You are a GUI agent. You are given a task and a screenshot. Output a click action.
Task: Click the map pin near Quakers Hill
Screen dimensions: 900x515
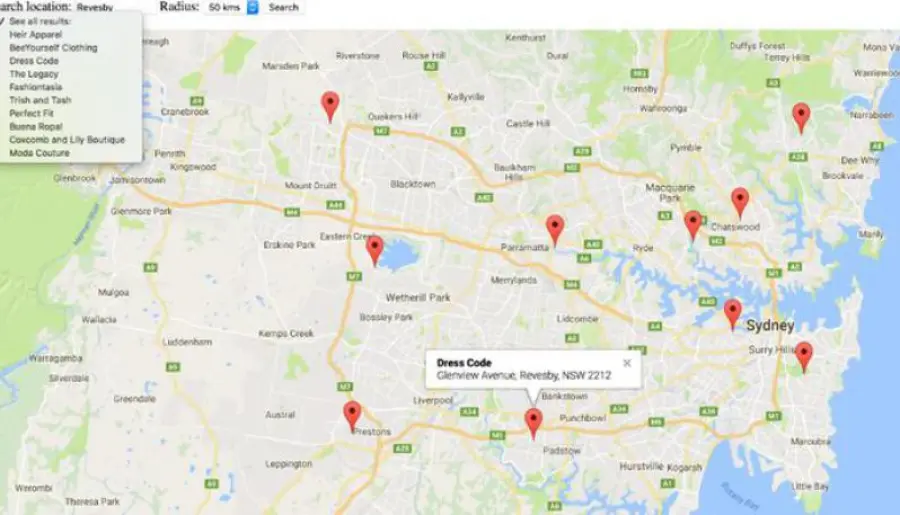click(x=330, y=107)
